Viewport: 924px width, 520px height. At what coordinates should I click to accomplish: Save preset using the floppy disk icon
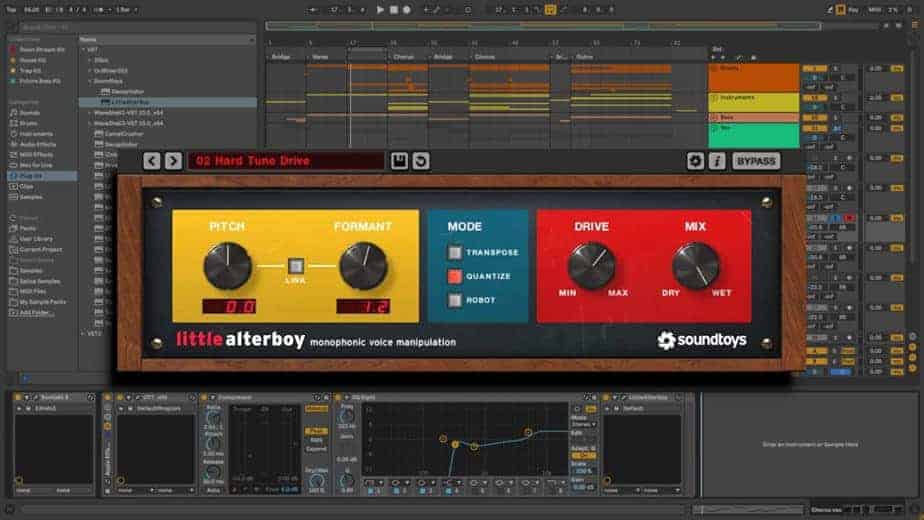(399, 161)
